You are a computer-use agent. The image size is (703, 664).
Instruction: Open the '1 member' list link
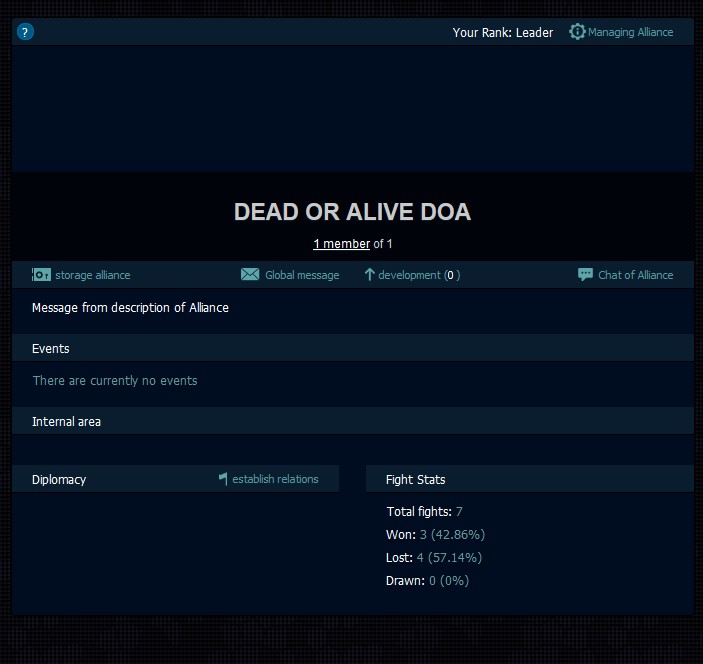pos(341,244)
